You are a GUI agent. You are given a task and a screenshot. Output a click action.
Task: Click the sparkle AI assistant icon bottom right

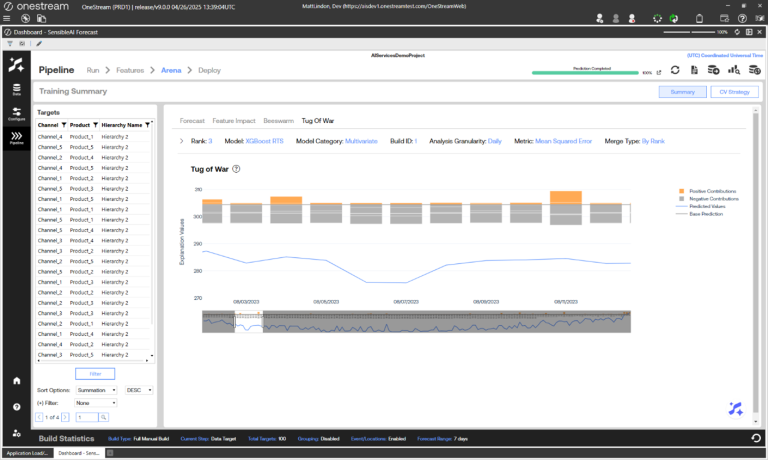tap(735, 408)
